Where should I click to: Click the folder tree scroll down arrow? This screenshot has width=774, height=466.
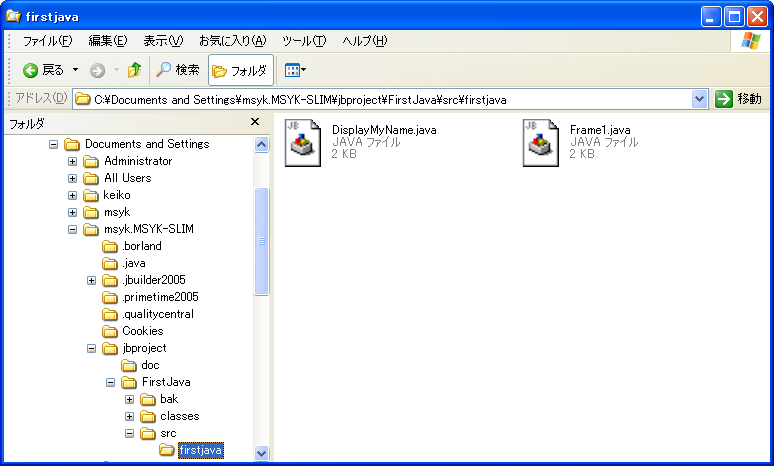coord(262,453)
